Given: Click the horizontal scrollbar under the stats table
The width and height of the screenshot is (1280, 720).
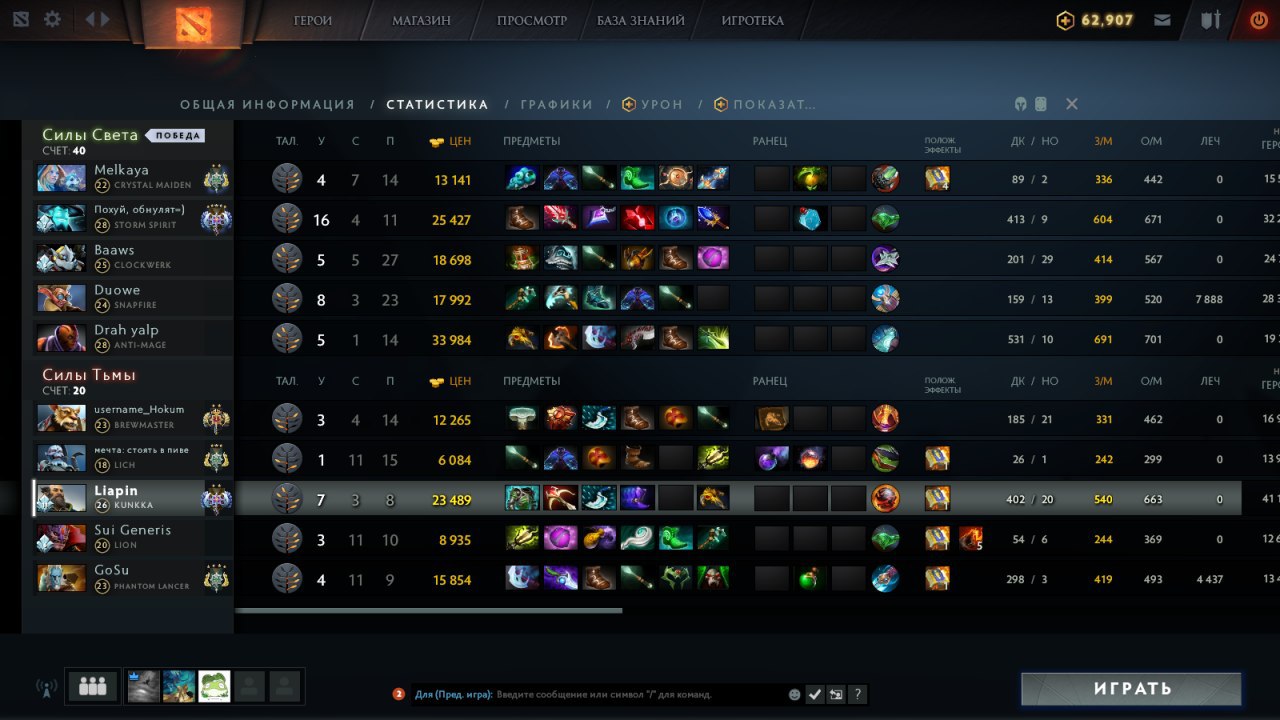Looking at the screenshot, I should pyautogui.click(x=429, y=610).
